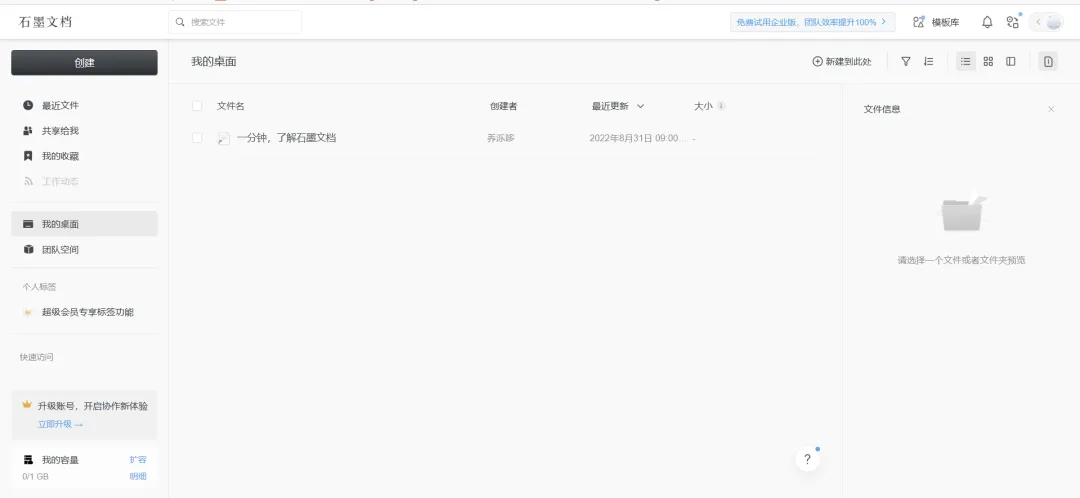
Task: Click the document icon of 一分钟，了解石墨文档
Action: pos(224,138)
